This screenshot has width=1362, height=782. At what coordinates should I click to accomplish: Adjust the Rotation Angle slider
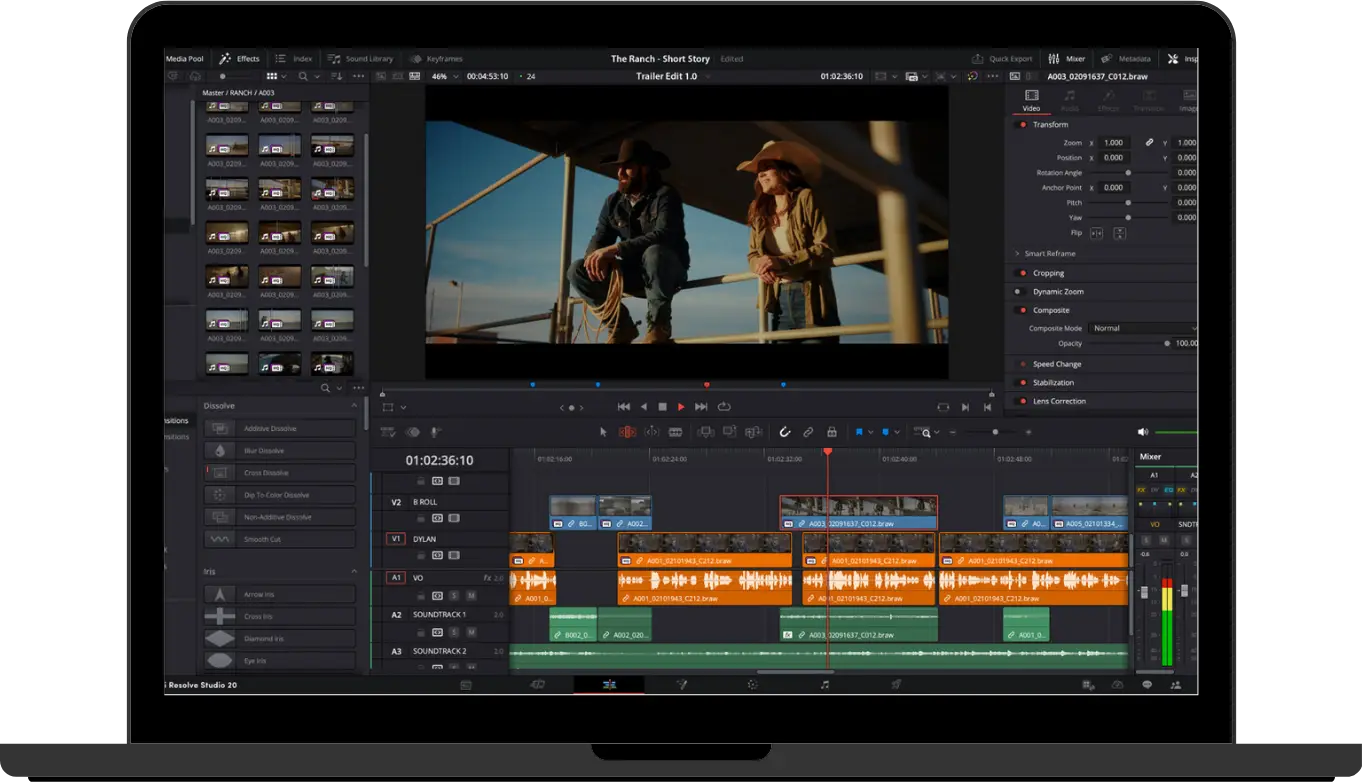pos(1128,172)
